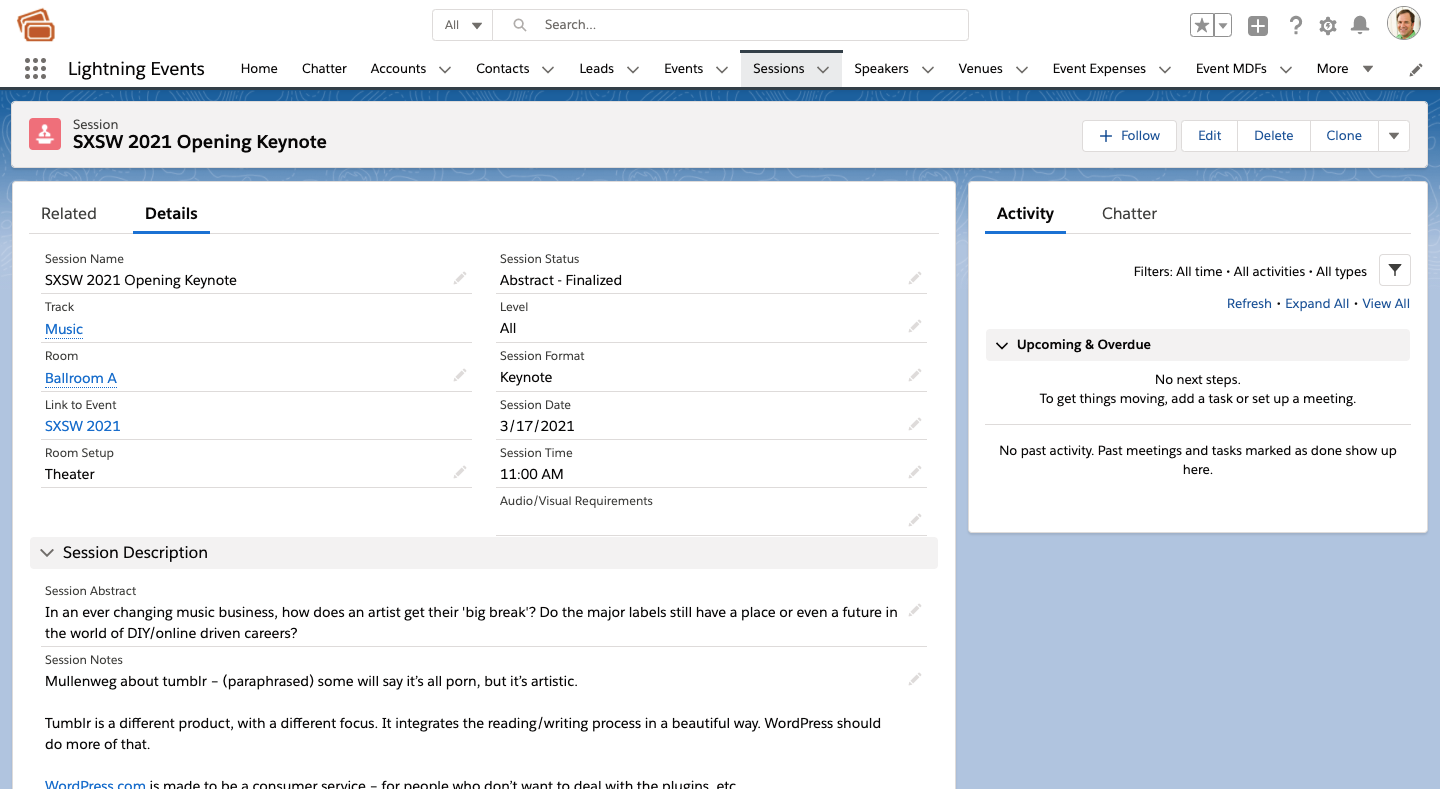
Task: Click the Session Time value 11:00 AM
Action: (x=532, y=474)
